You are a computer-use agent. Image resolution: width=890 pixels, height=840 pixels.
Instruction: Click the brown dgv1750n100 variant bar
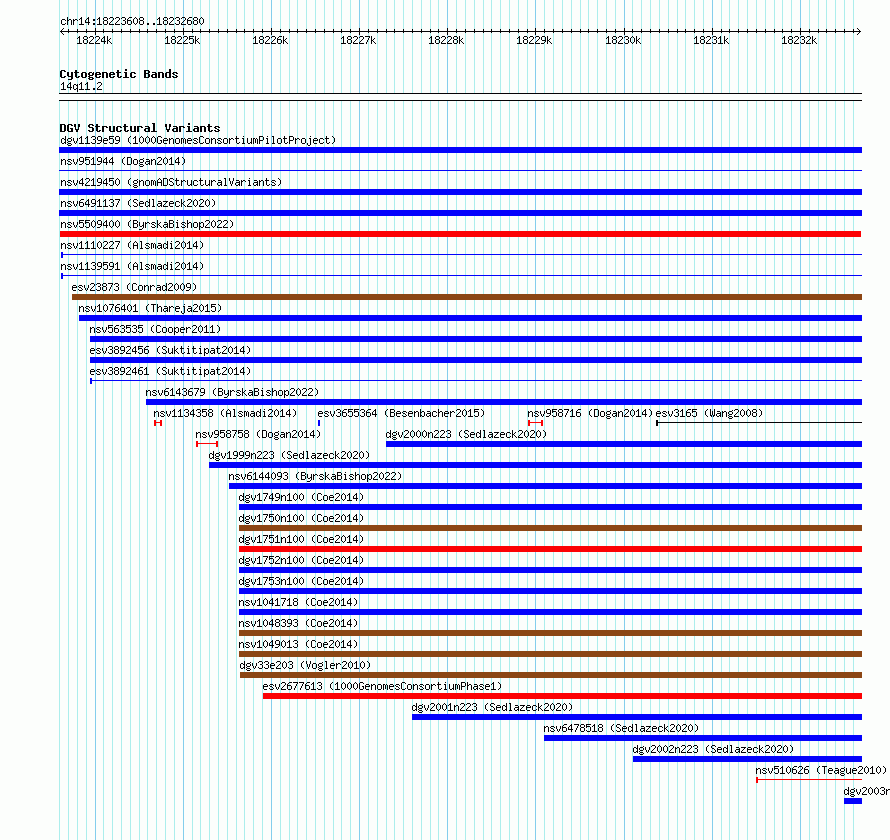coord(550,528)
